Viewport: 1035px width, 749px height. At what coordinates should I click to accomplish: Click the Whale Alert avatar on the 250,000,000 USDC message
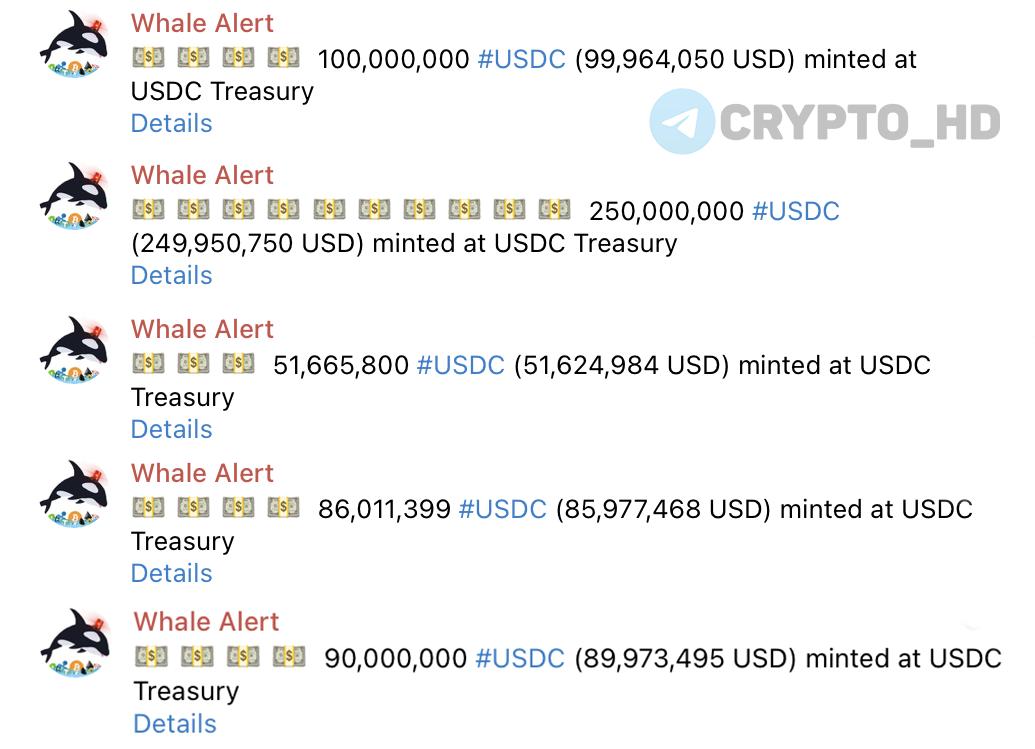(75, 197)
